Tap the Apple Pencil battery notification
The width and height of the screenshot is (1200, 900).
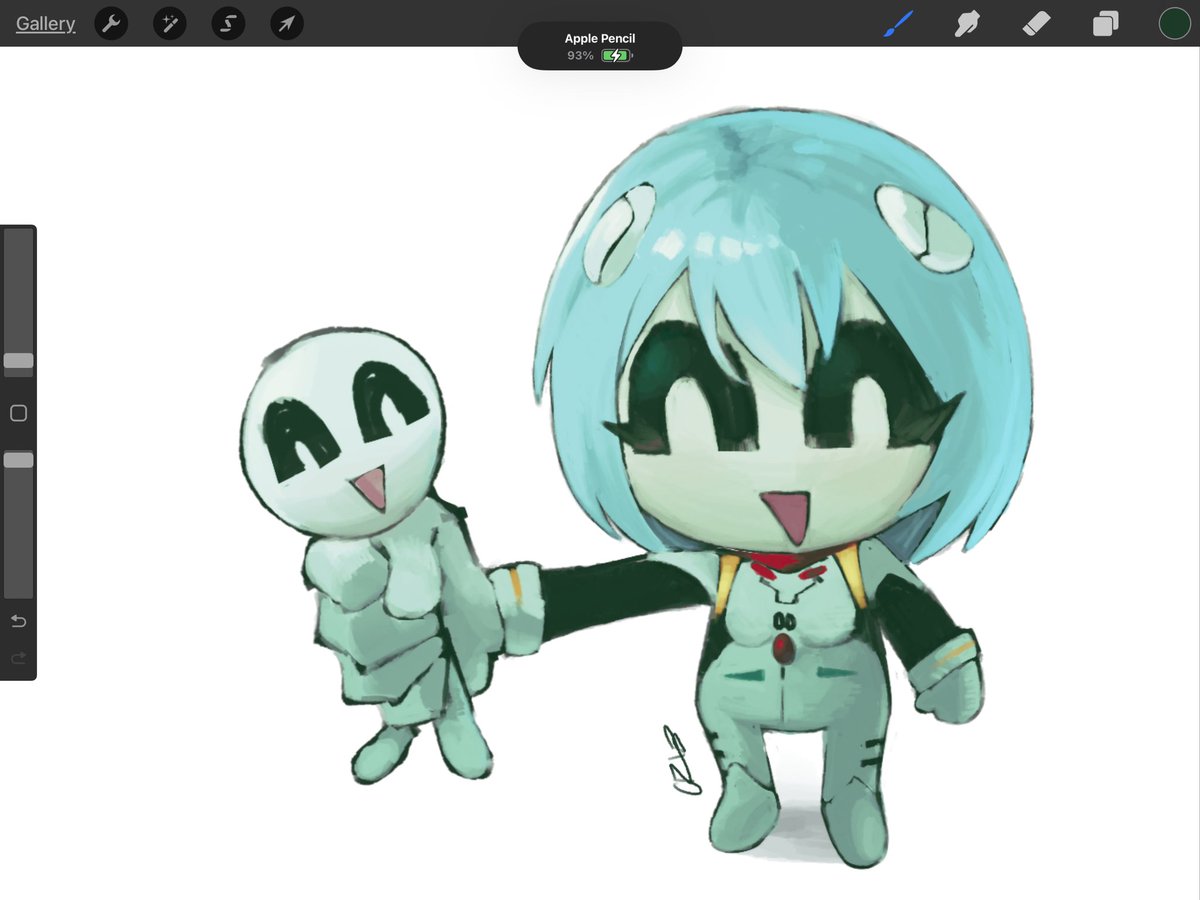pyautogui.click(x=600, y=46)
